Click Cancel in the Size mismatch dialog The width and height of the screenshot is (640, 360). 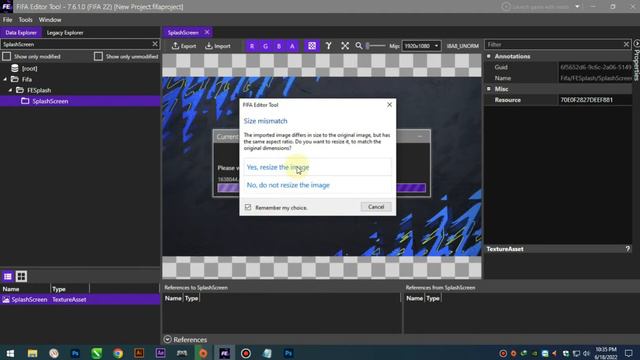click(376, 207)
